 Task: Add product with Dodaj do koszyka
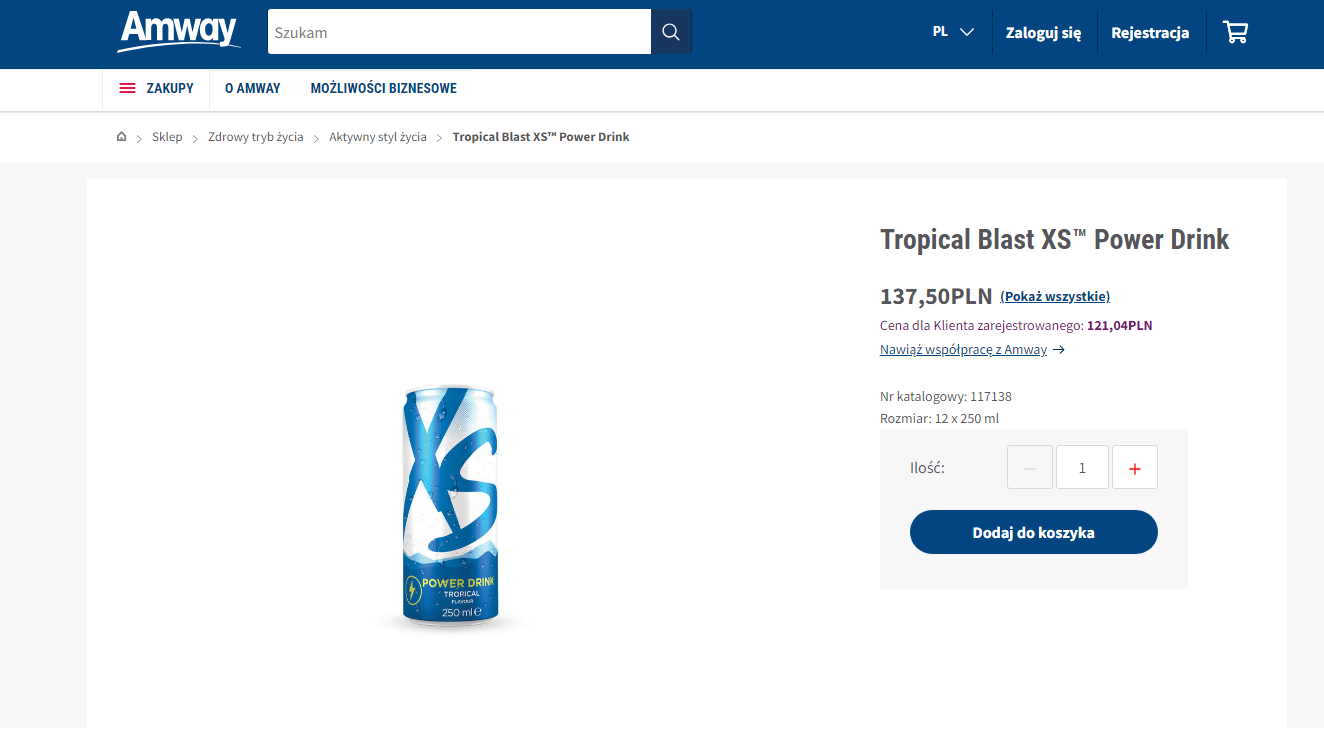(x=1033, y=532)
